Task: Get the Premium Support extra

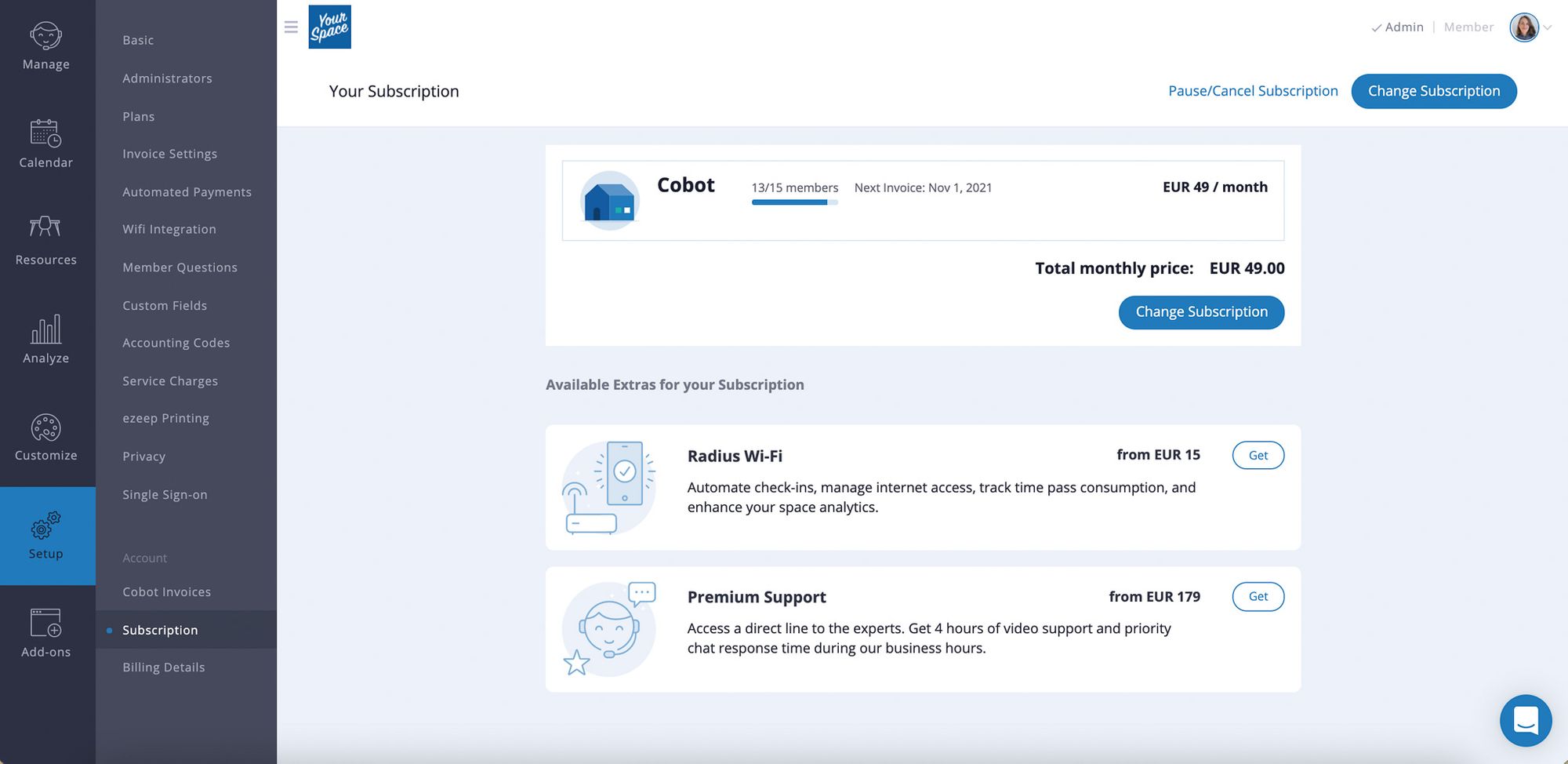Action: (1258, 596)
